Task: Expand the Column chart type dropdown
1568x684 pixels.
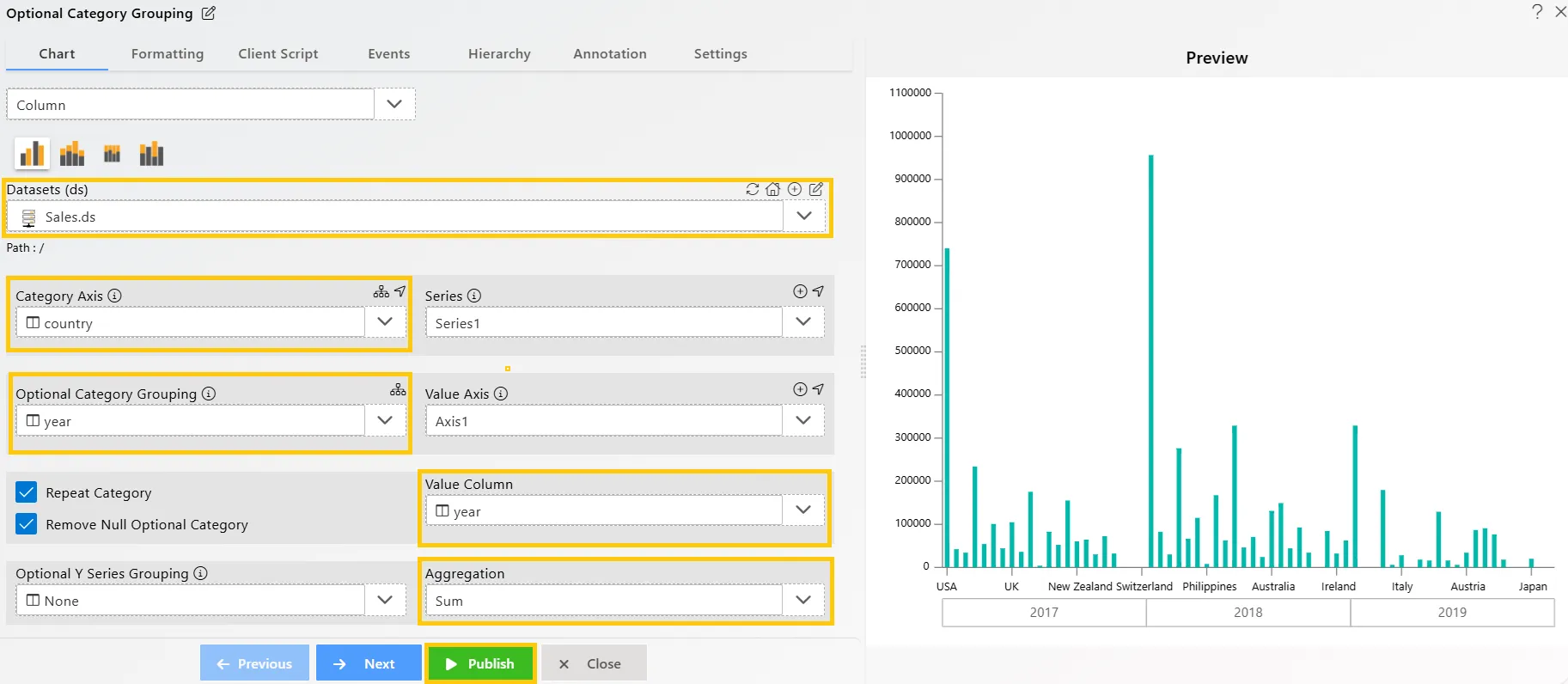Action: (x=394, y=104)
